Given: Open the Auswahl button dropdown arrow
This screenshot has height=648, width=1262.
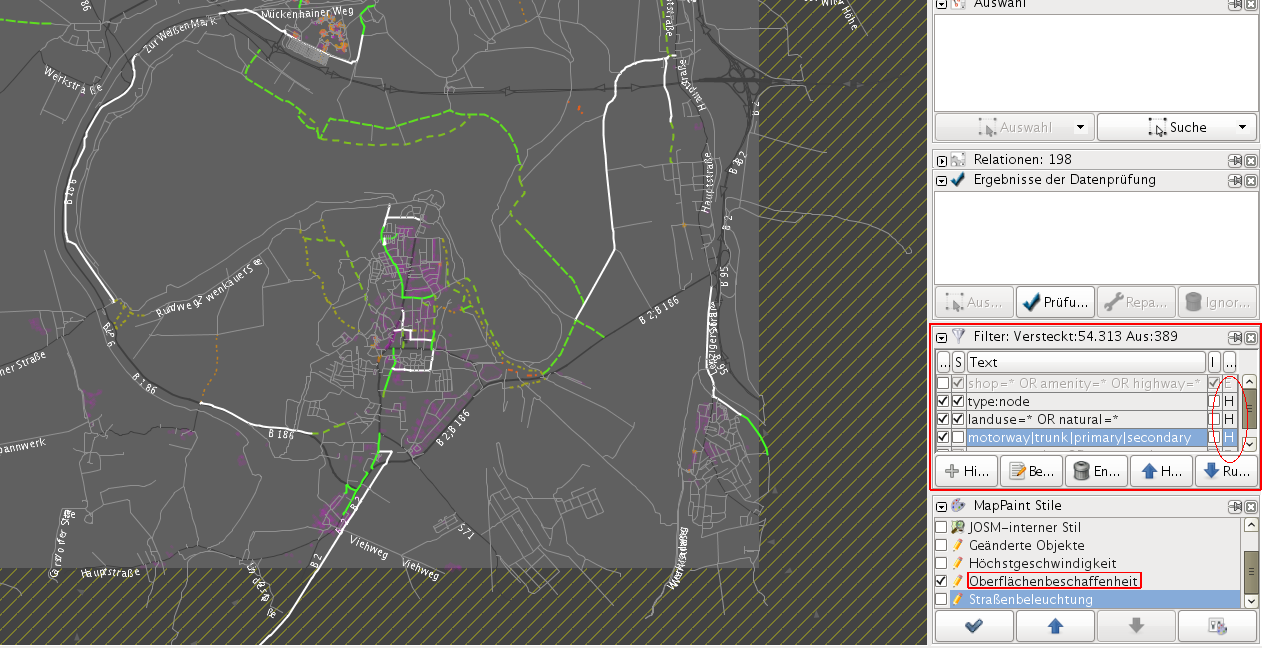Looking at the screenshot, I should tap(1080, 128).
